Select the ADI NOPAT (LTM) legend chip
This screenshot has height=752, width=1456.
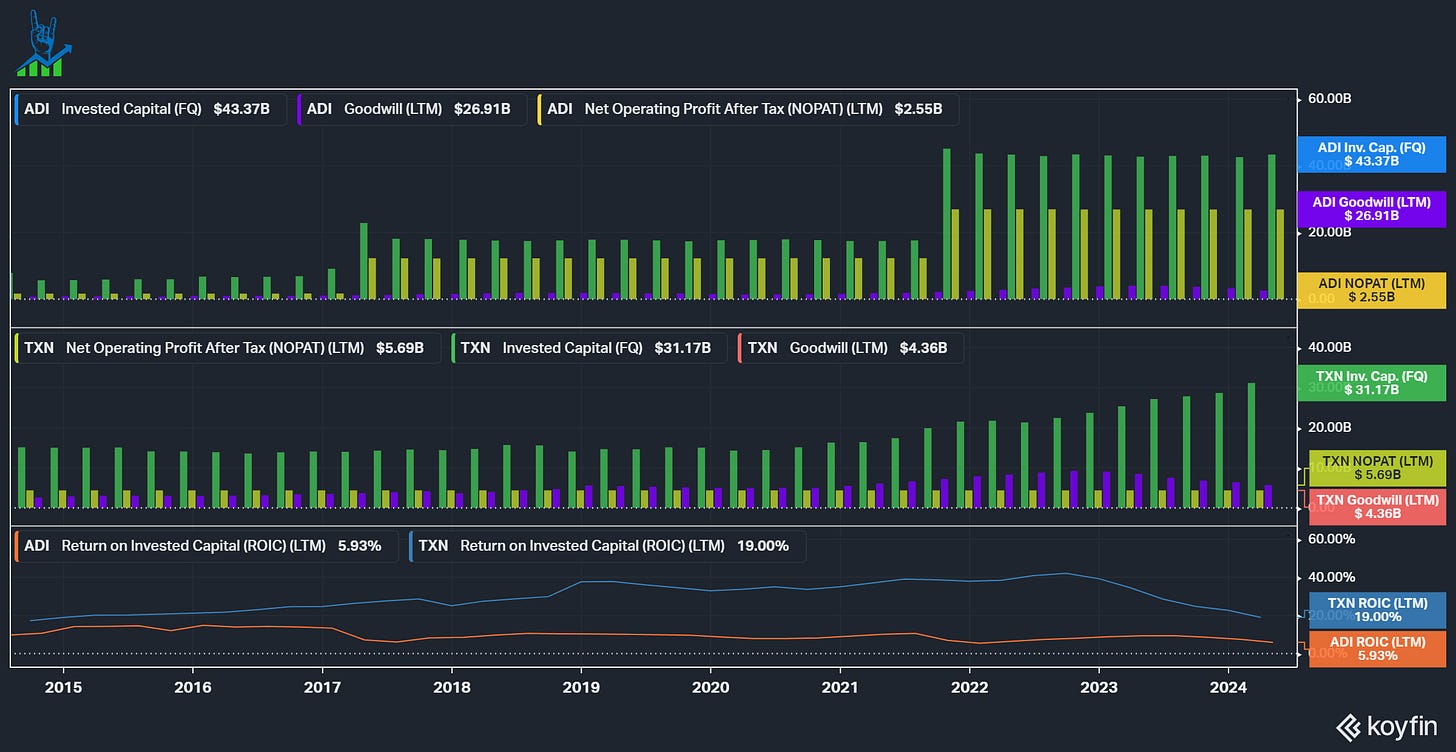(748, 109)
